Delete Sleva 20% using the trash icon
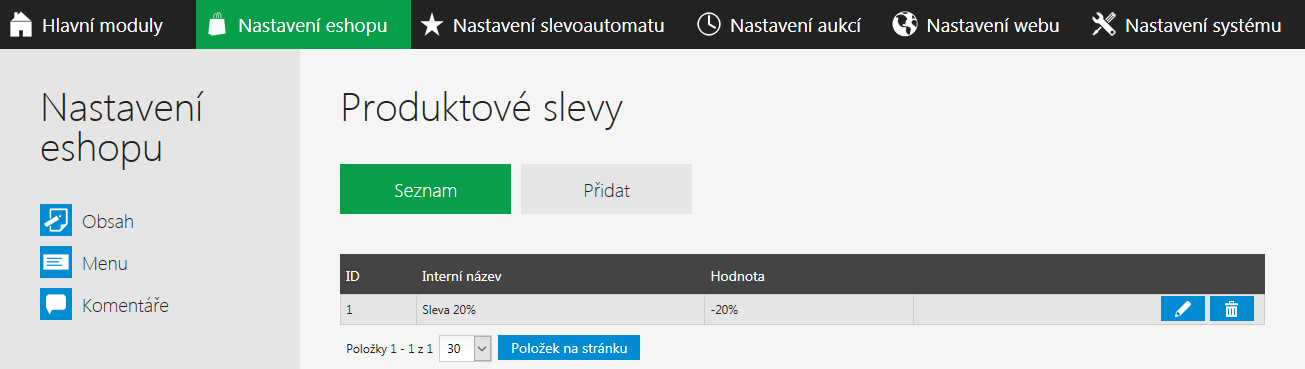The height and width of the screenshot is (369, 1305). pyautogui.click(x=1232, y=309)
